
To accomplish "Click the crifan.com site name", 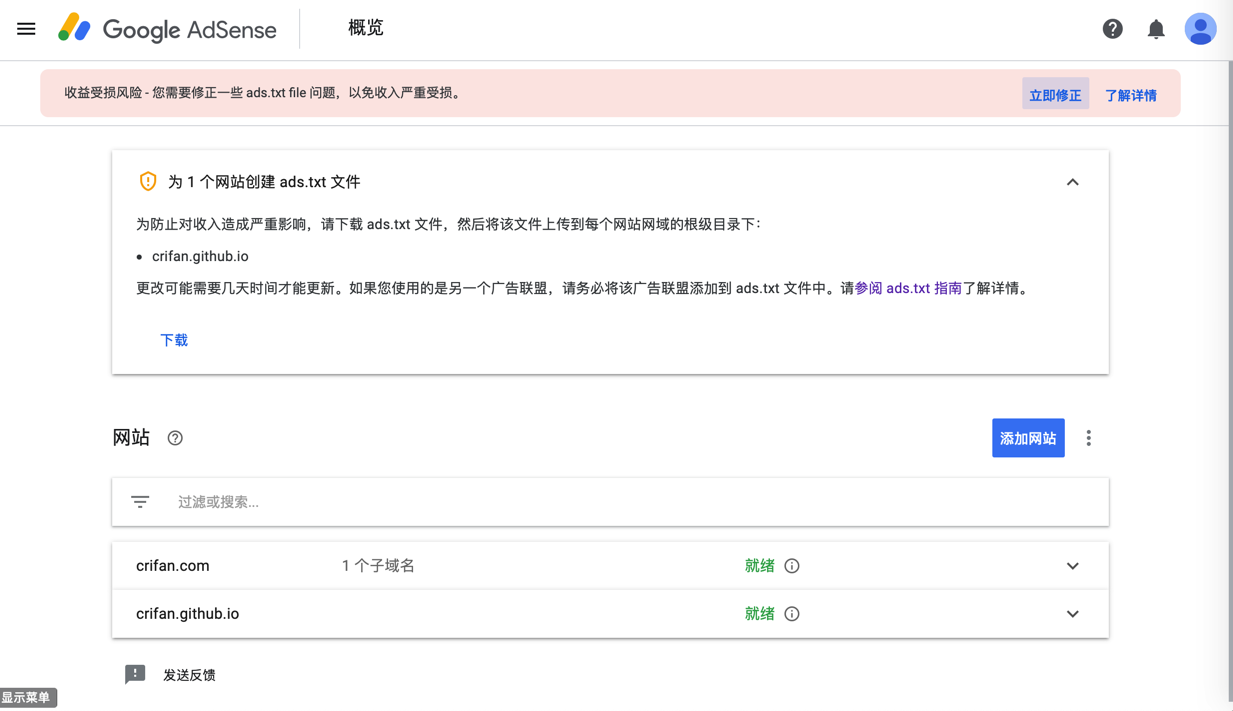I will (173, 566).
